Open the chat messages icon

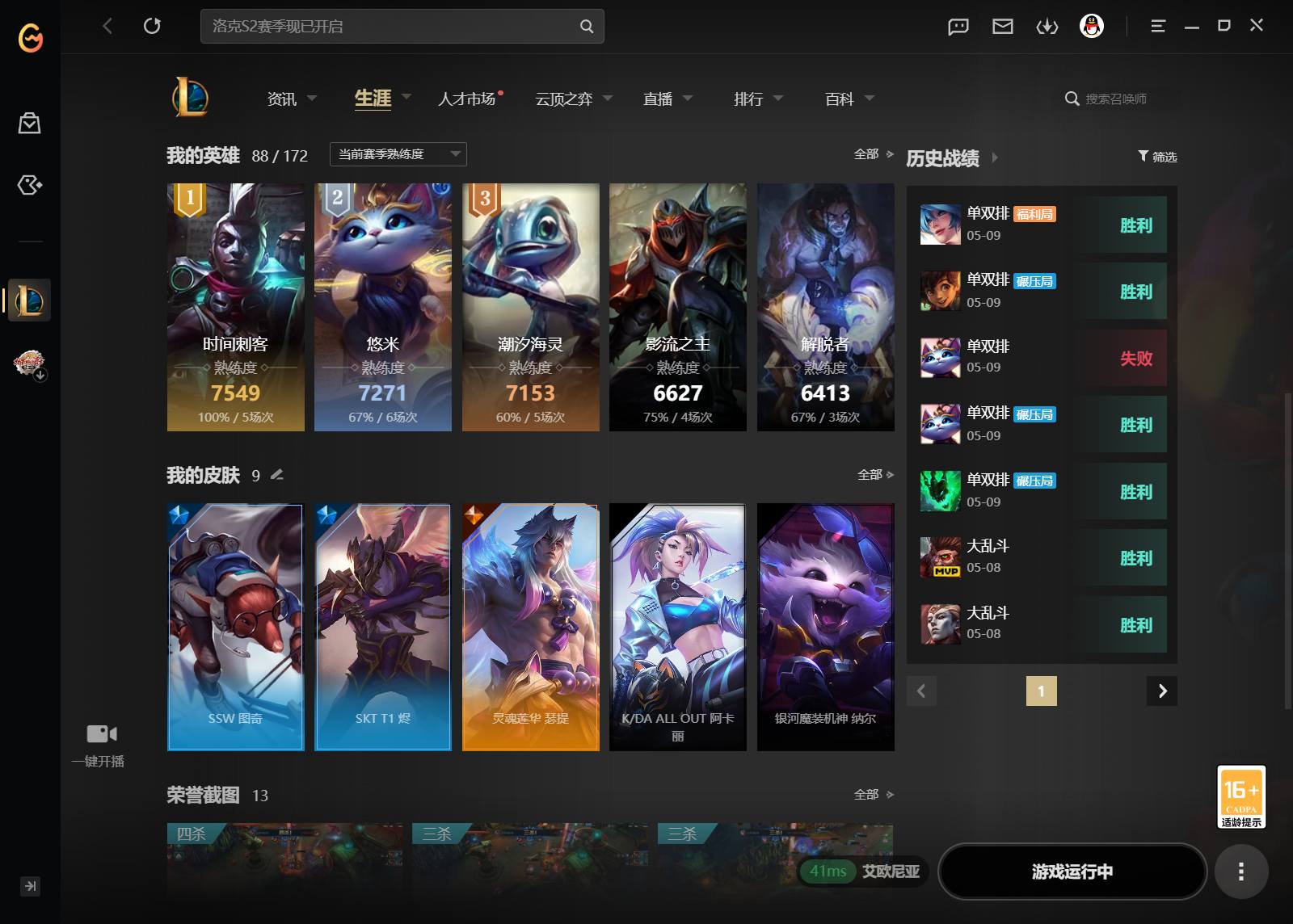(958, 27)
